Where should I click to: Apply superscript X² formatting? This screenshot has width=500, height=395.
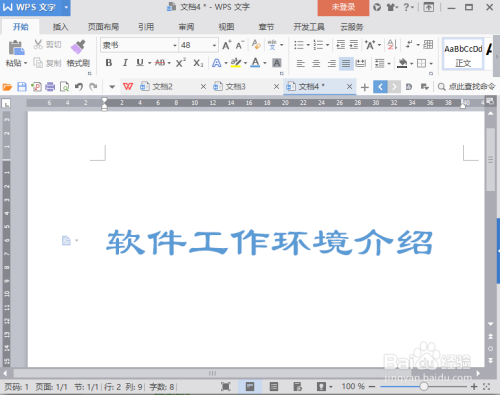pos(181,63)
